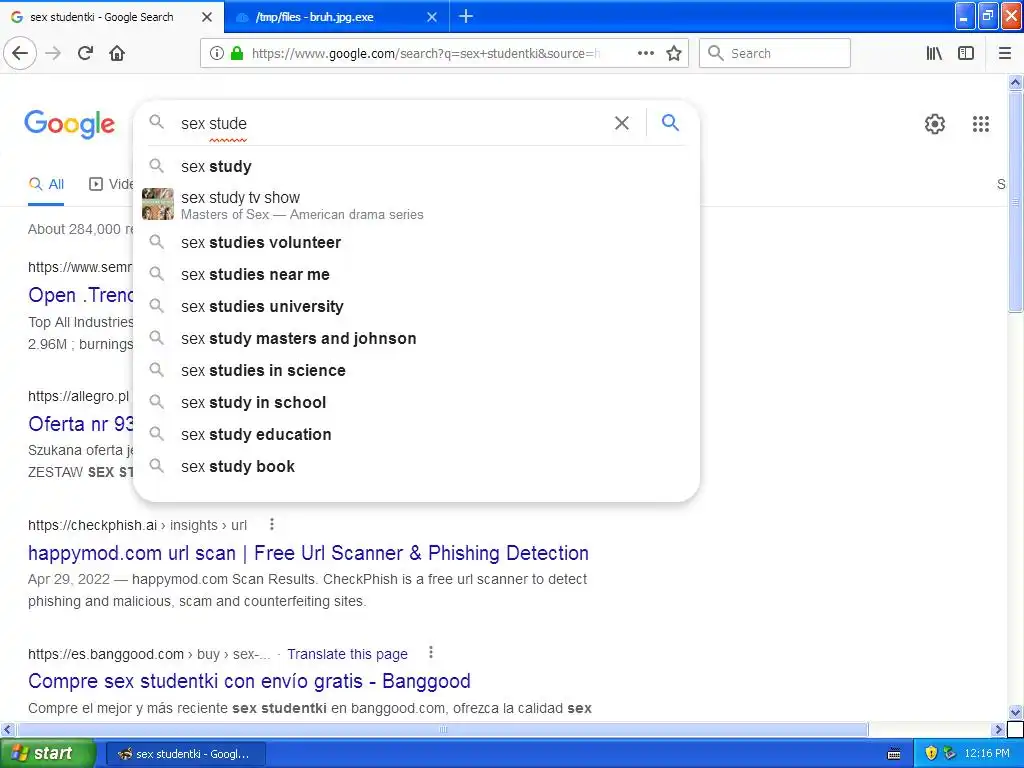Show site information icon in address bar

click(217, 54)
